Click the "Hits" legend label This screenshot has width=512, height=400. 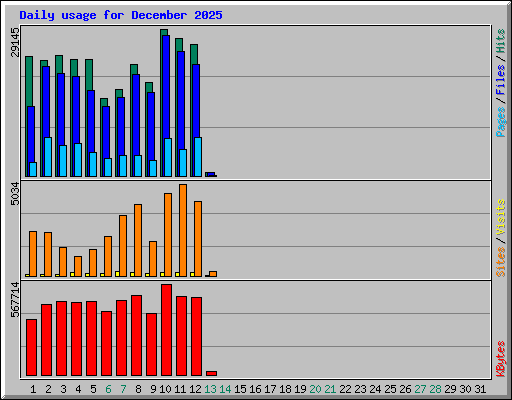tap(501, 41)
